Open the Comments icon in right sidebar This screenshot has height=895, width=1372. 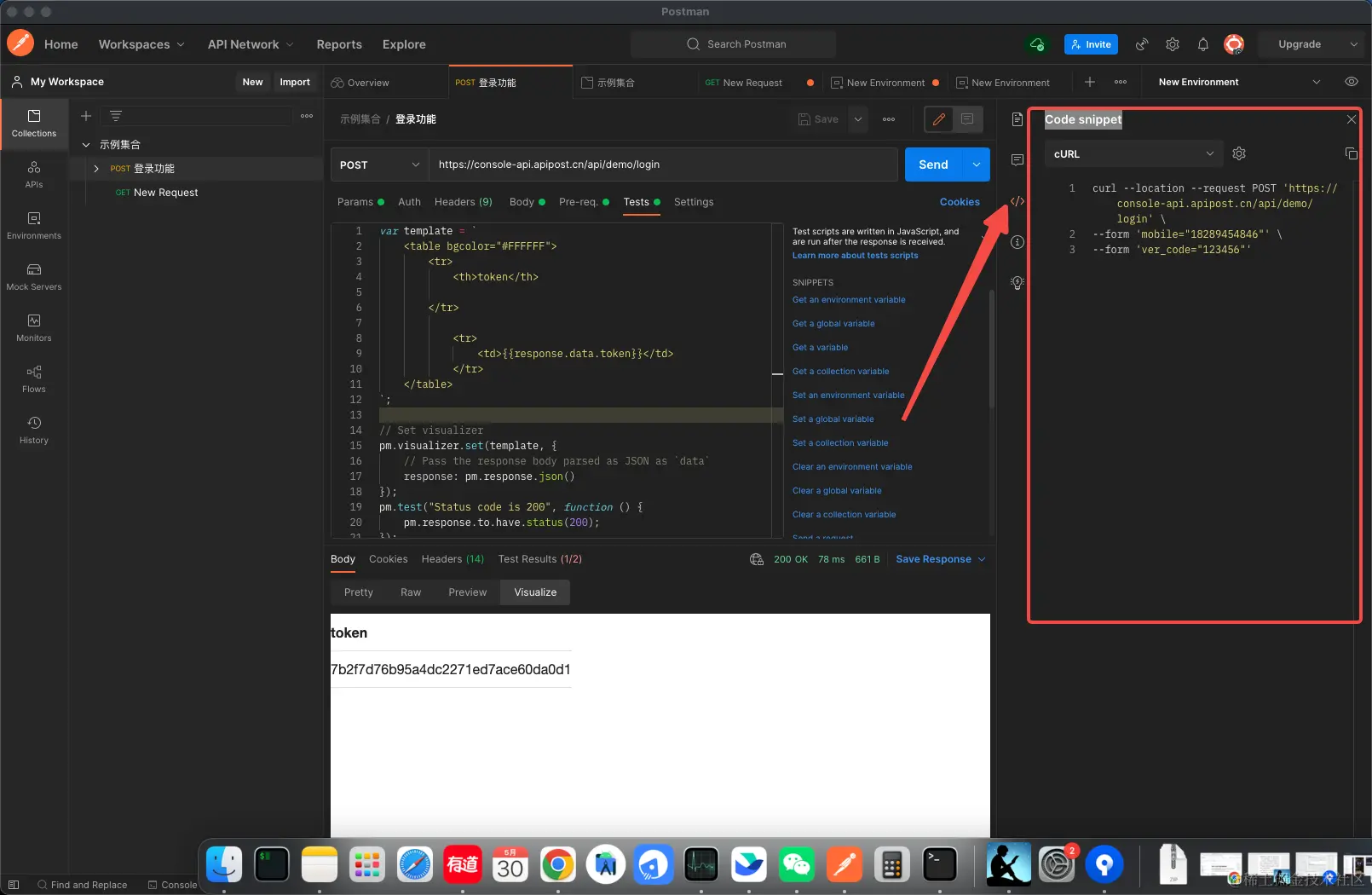[1017, 160]
